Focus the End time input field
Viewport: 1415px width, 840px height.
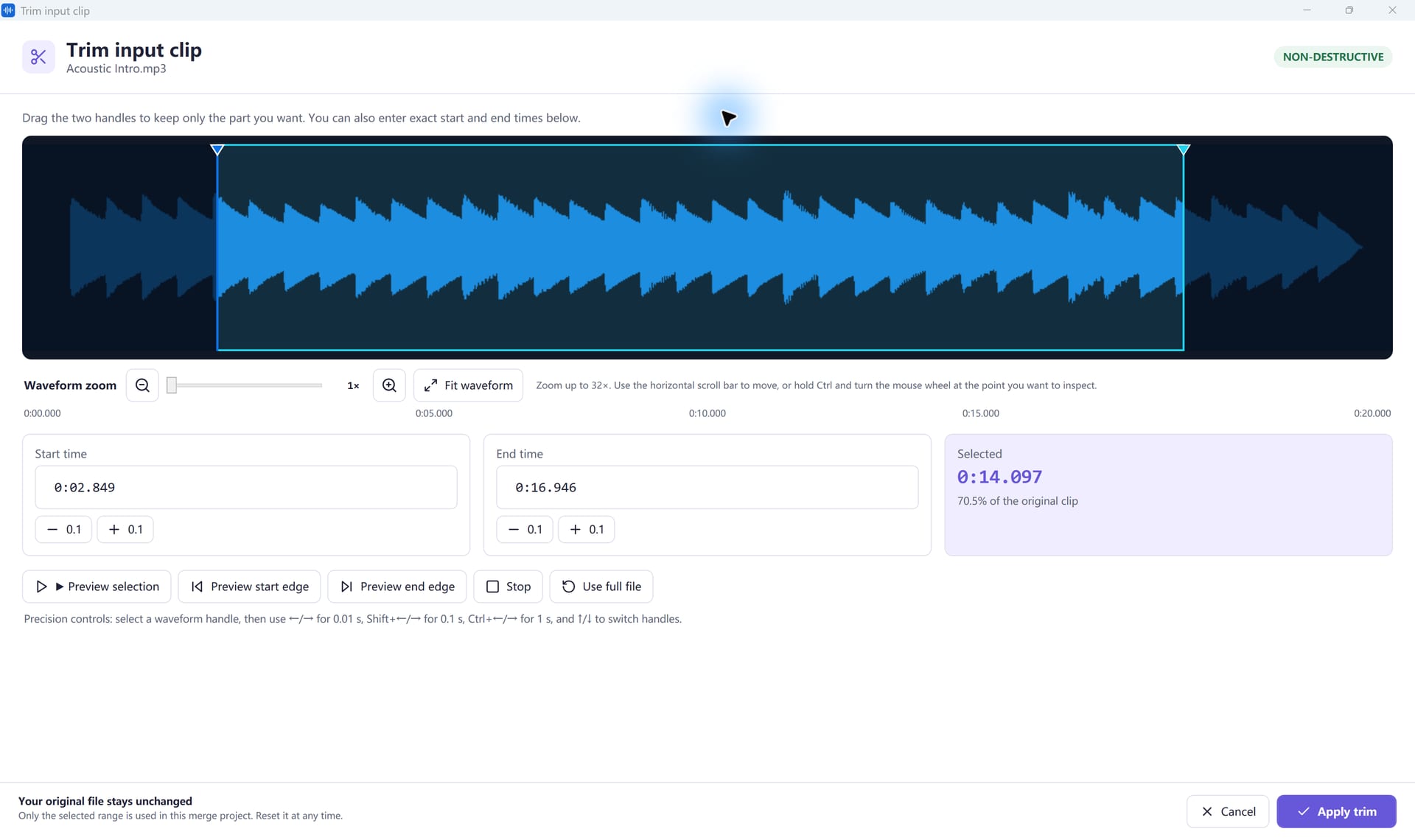(707, 487)
